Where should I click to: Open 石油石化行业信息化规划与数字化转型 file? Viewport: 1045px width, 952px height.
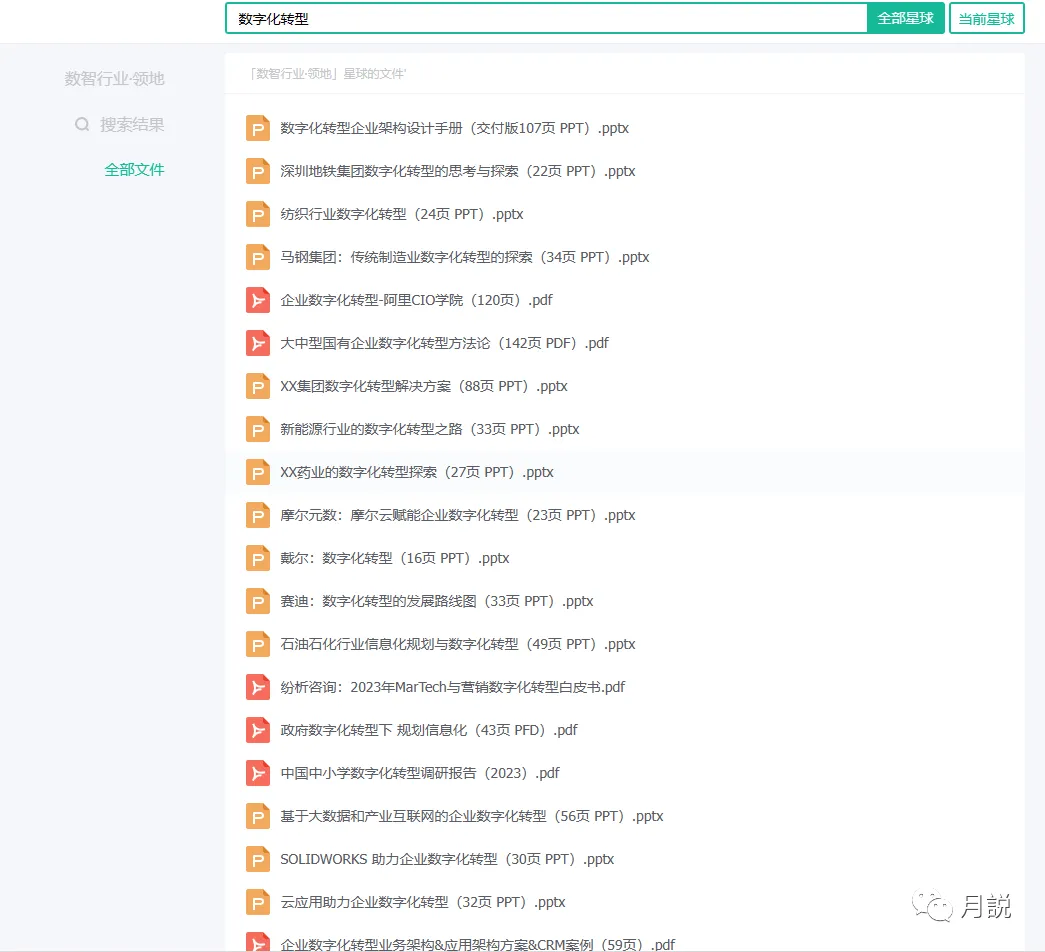click(x=458, y=644)
